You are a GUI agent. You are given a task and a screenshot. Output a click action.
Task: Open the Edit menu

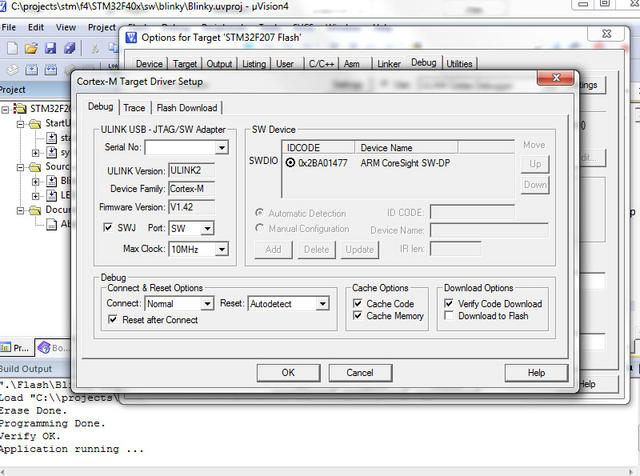[x=36, y=27]
